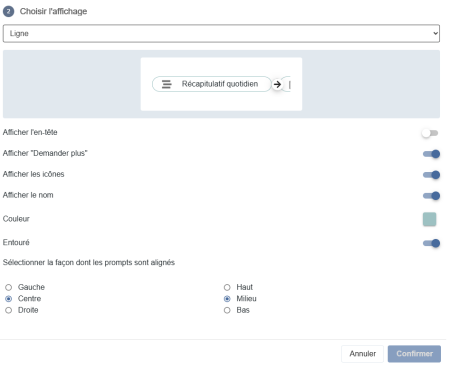Image resolution: width=450 pixels, height=372 pixels.
Task: Click the Confirmer button
Action: [414, 354]
